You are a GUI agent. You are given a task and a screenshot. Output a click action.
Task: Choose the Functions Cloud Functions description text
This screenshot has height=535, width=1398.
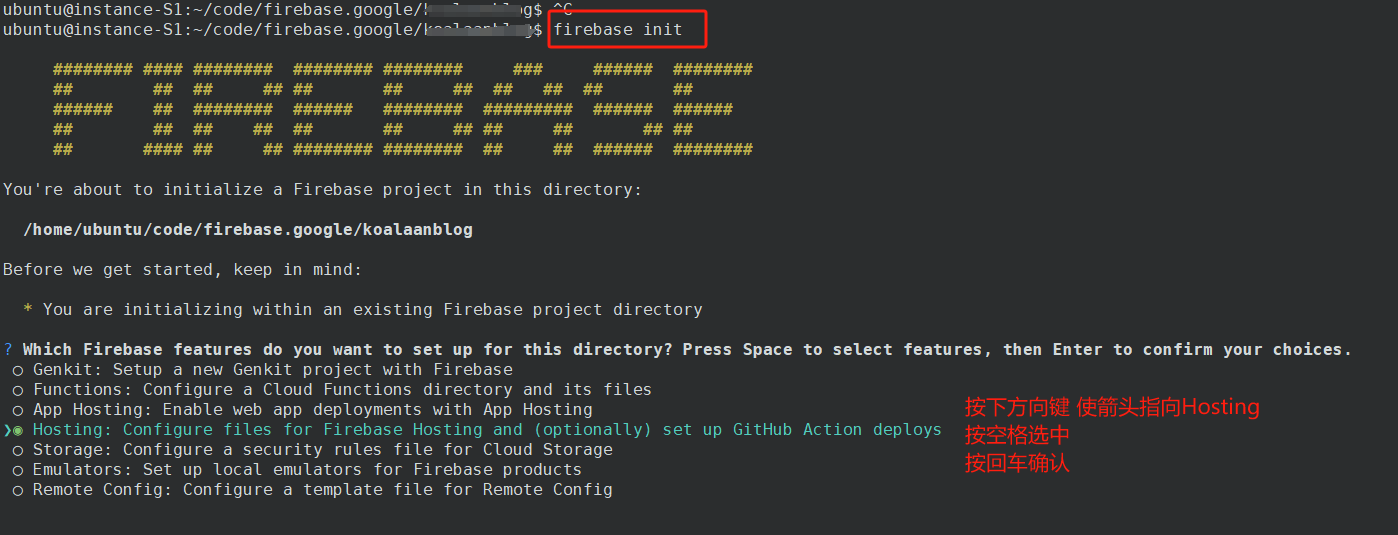[x=342, y=390]
